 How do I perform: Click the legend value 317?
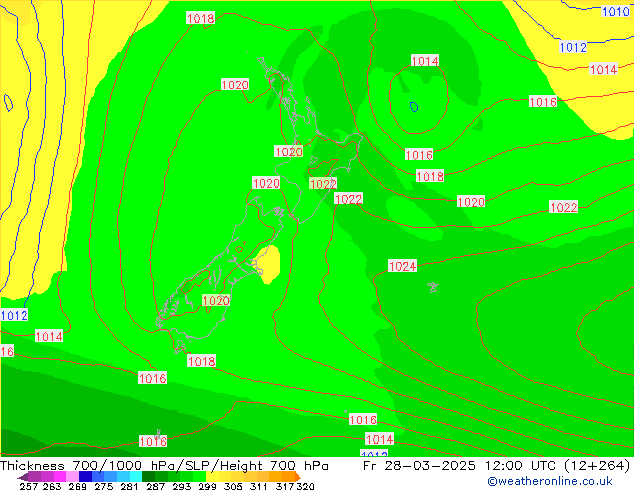click(285, 486)
